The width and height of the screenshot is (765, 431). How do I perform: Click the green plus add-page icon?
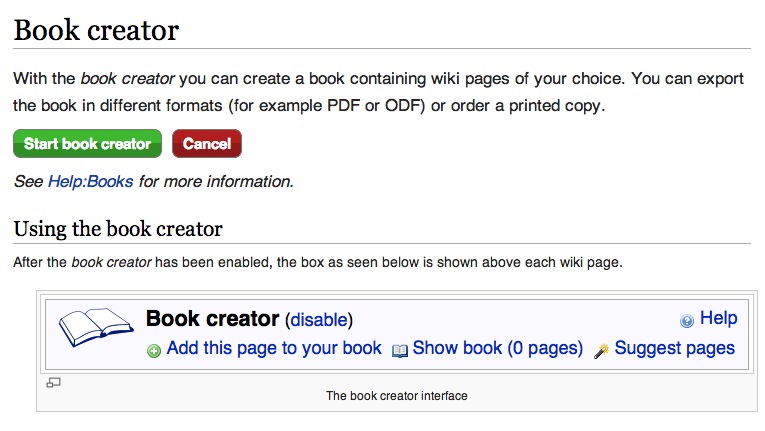tap(154, 350)
